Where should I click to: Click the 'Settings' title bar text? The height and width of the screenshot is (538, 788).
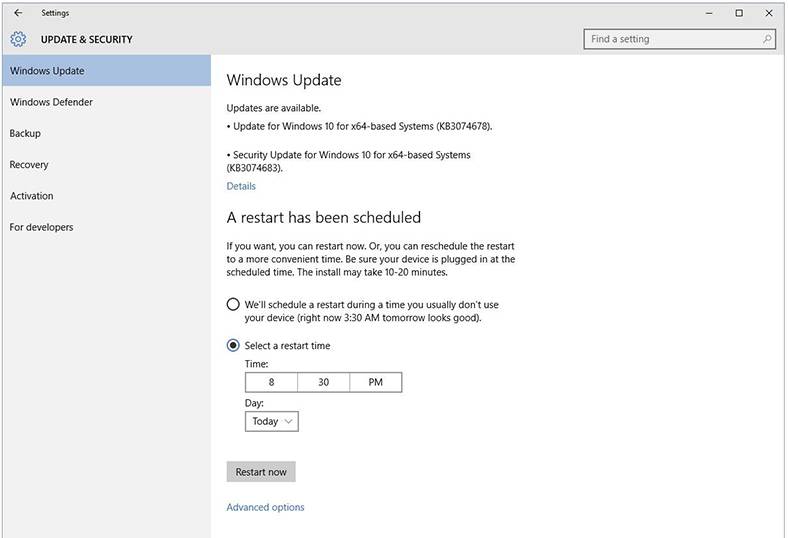(55, 13)
